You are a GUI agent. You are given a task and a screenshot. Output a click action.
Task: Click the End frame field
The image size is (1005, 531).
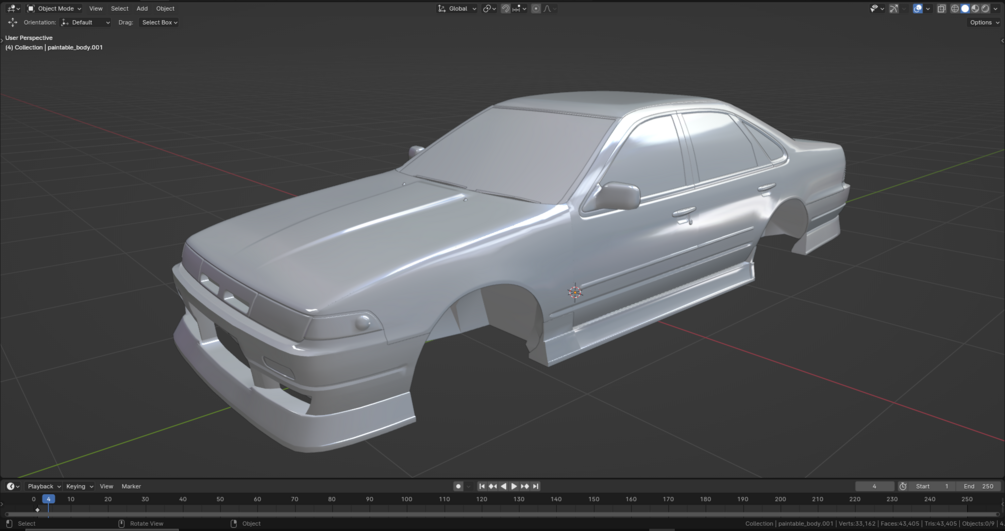(x=978, y=486)
